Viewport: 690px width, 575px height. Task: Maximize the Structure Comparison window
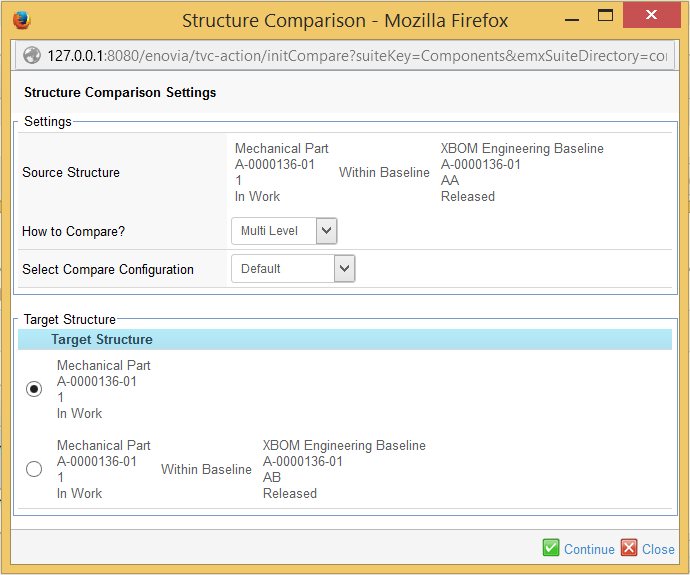click(x=604, y=16)
